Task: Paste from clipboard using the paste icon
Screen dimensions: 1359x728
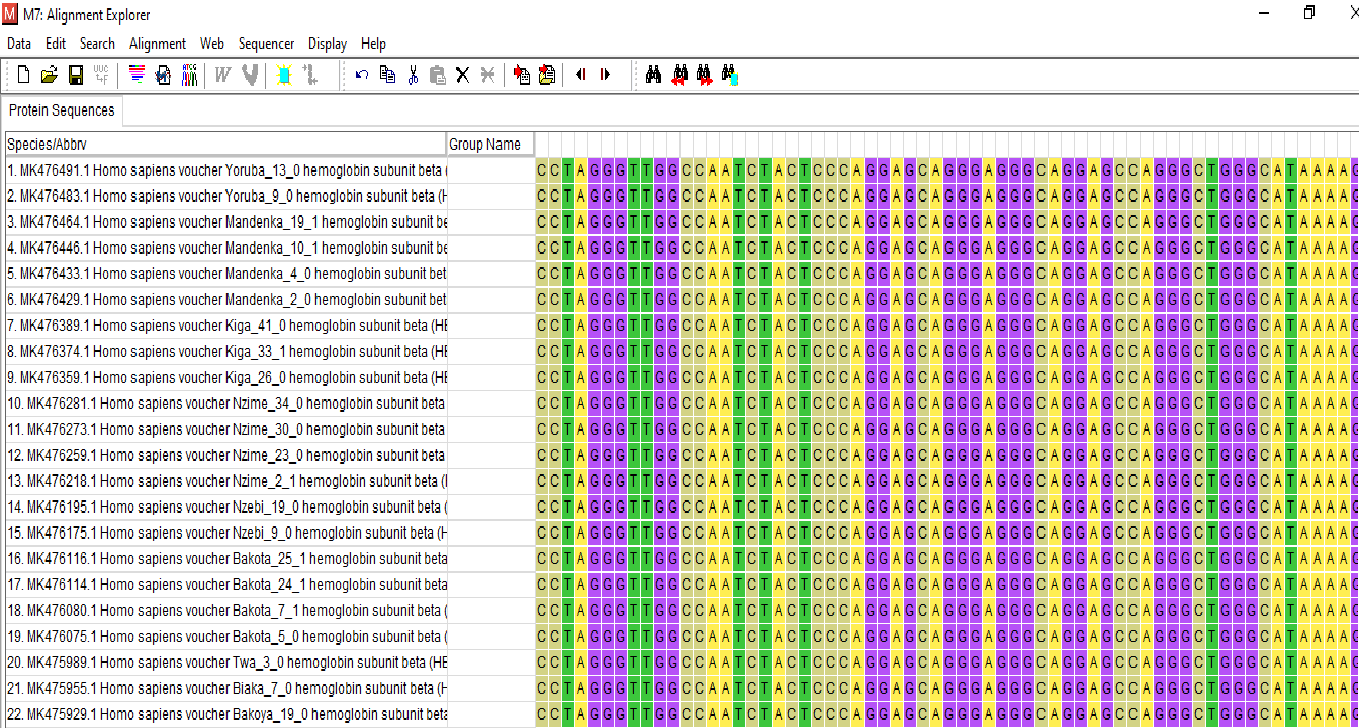Action: click(x=437, y=75)
